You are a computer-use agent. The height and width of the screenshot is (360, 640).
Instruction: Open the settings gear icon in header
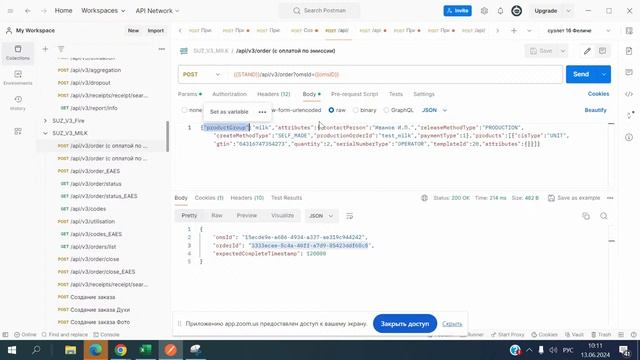coord(484,11)
